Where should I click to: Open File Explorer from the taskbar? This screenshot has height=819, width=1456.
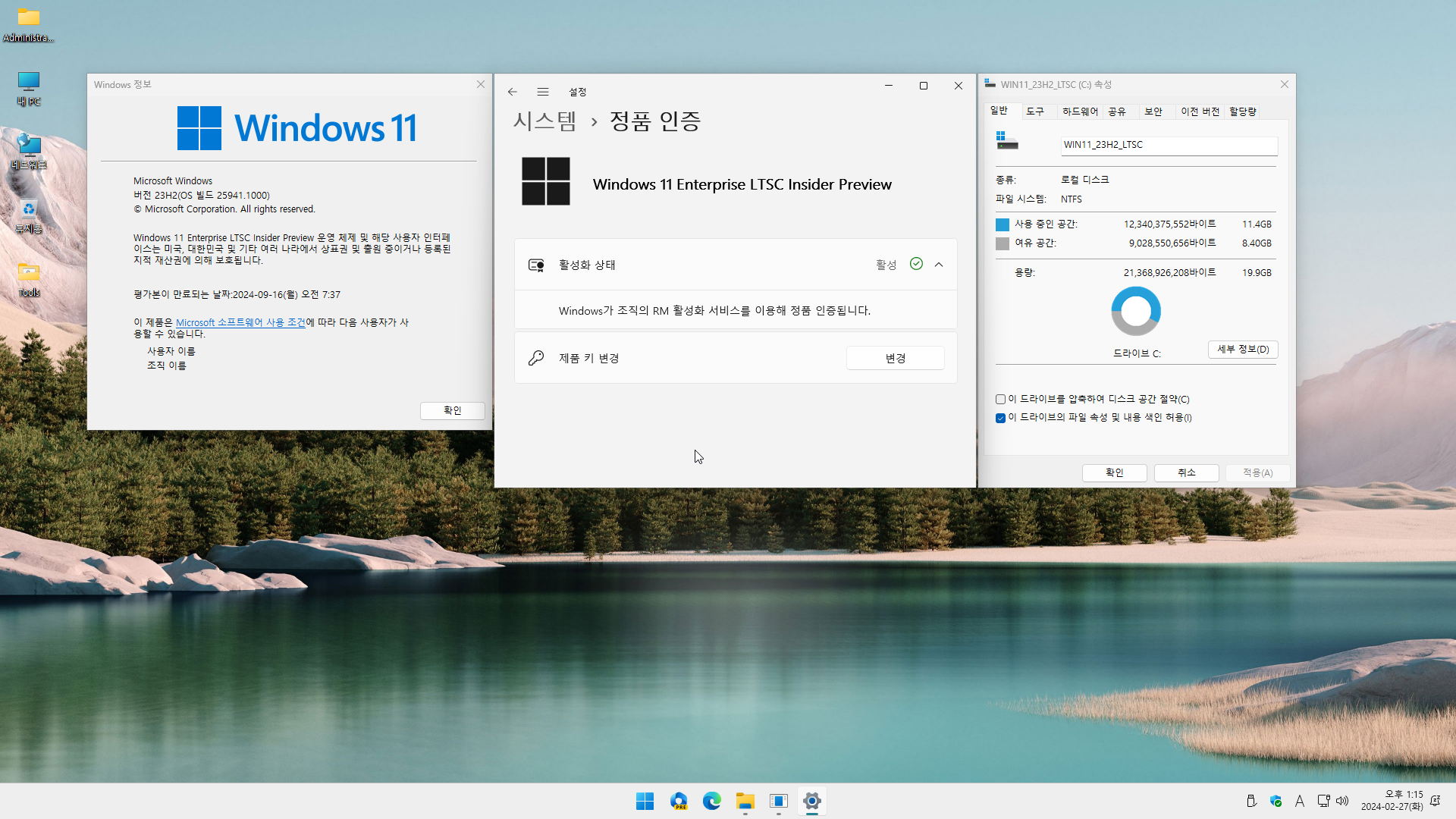tap(745, 801)
